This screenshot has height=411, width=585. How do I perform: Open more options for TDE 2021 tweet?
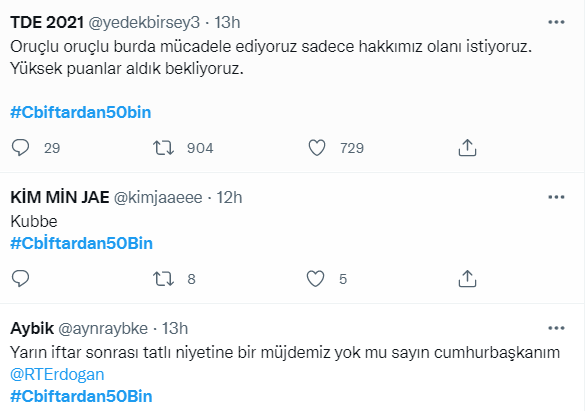[556, 22]
